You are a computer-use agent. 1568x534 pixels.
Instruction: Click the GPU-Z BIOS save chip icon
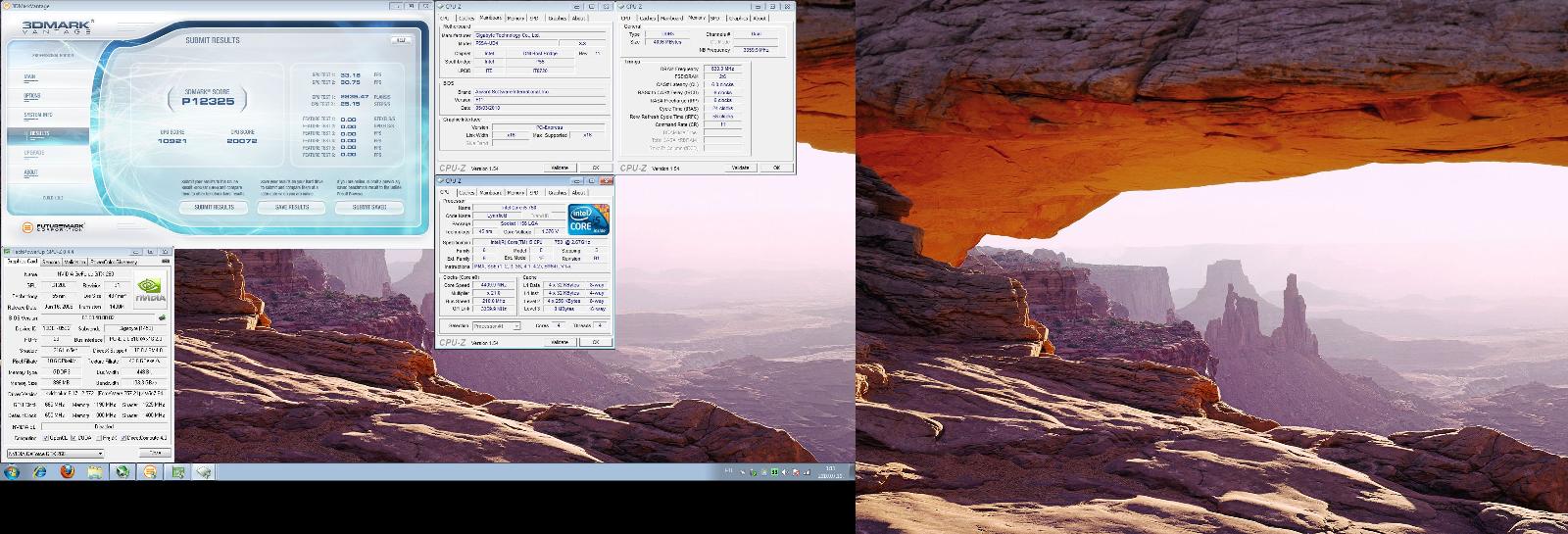162,317
